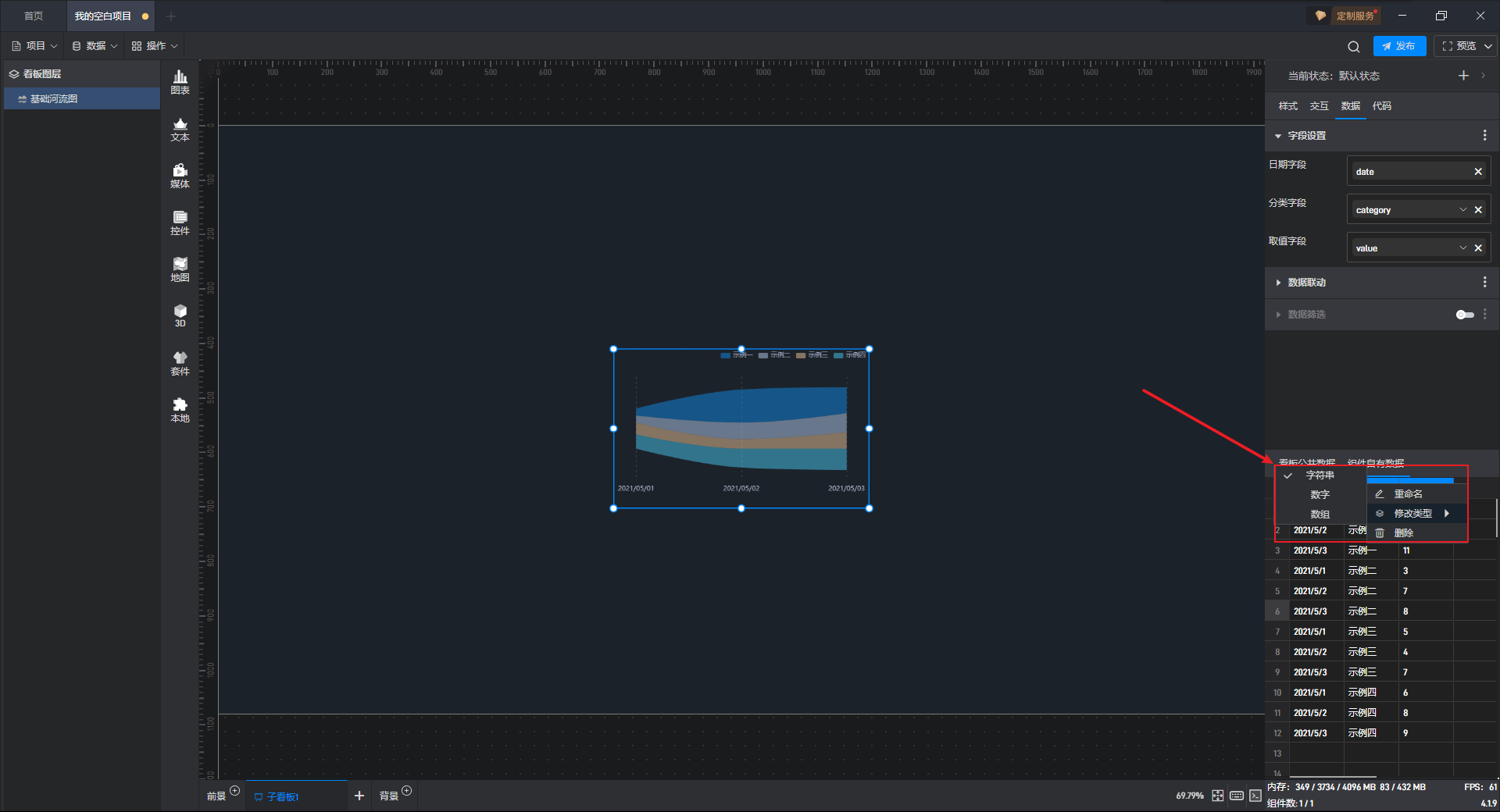Click the 69.79% zoom level value
Screen dimensions: 1500x812
[x=1190, y=796]
